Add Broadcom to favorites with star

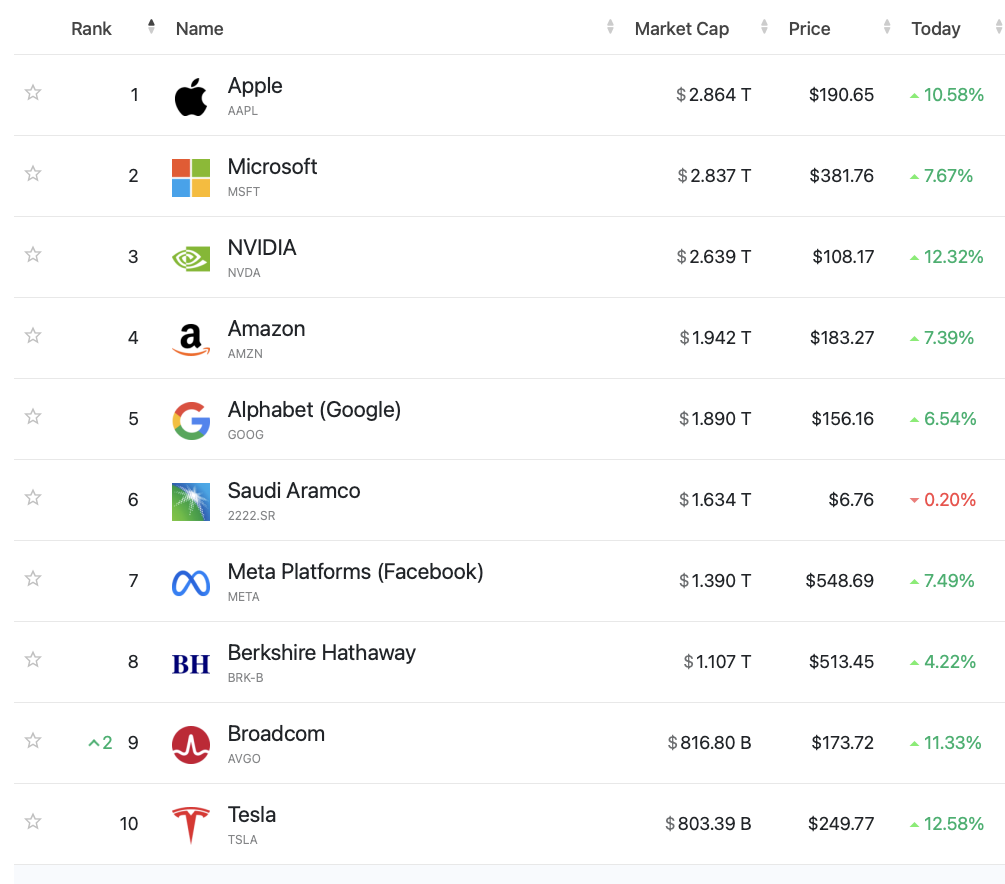[x=33, y=741]
